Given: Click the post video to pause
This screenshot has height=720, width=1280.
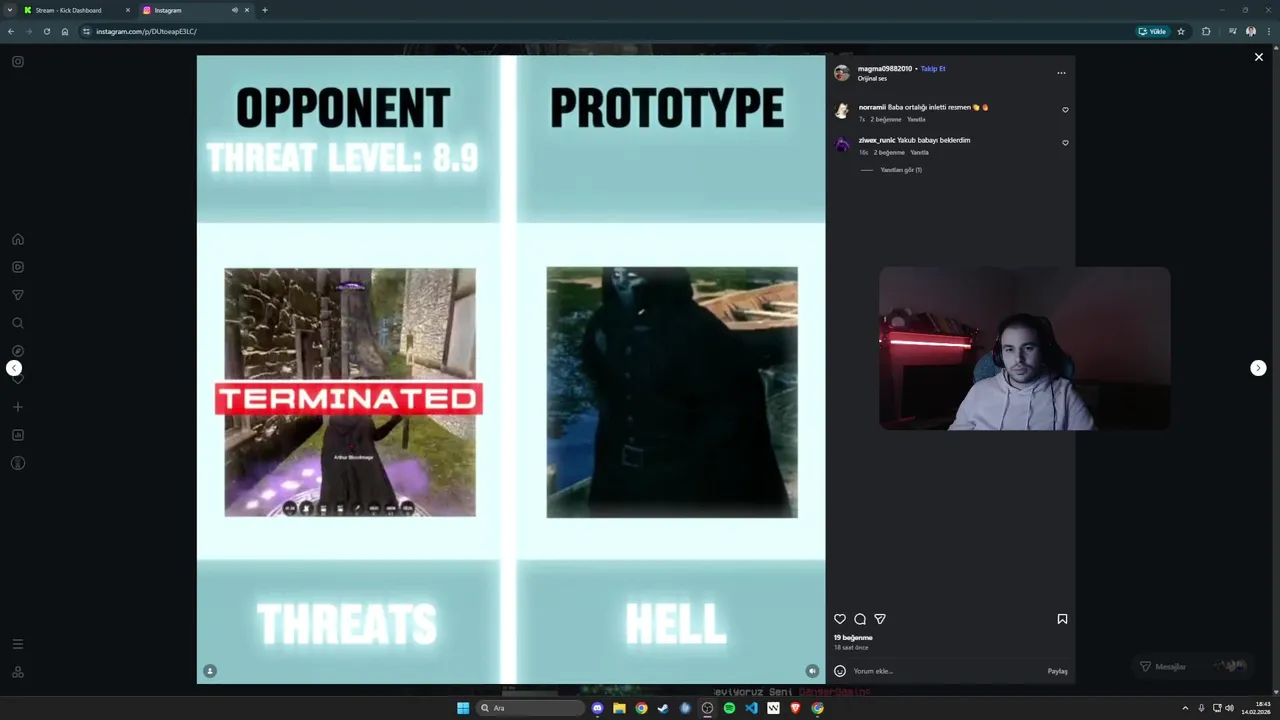Looking at the screenshot, I should [x=511, y=369].
